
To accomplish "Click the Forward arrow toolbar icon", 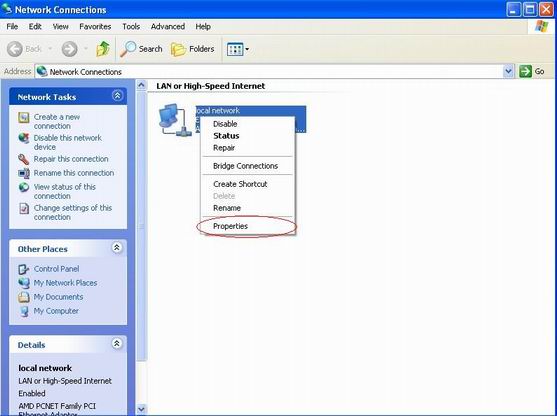I will point(69,49).
